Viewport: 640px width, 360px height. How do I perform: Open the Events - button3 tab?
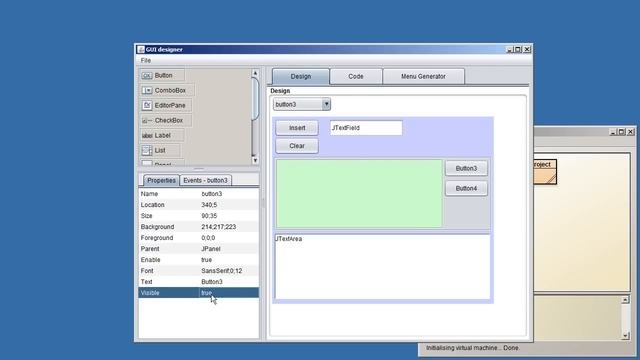click(205, 180)
